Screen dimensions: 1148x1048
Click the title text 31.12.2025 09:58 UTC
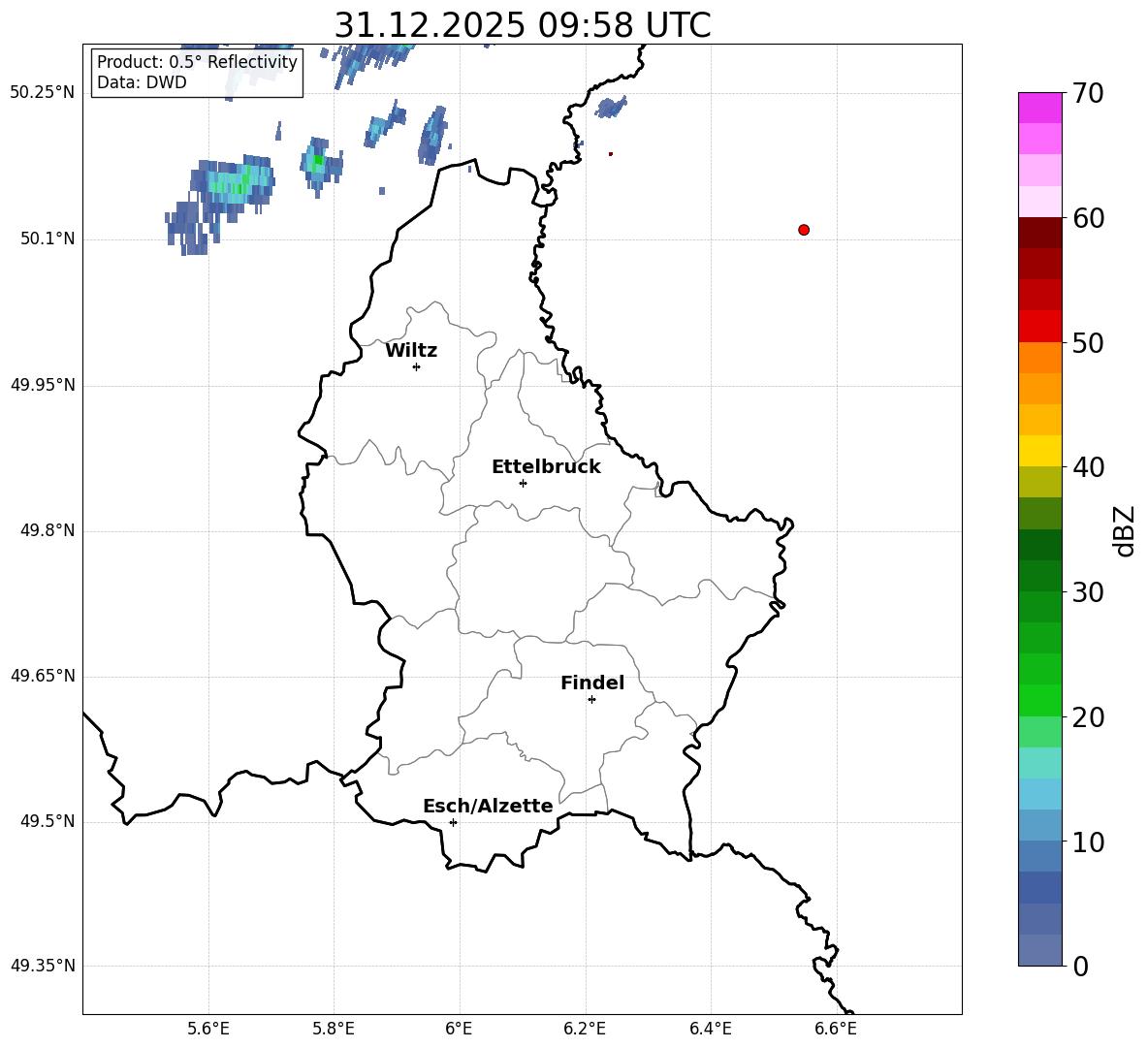pos(522,25)
